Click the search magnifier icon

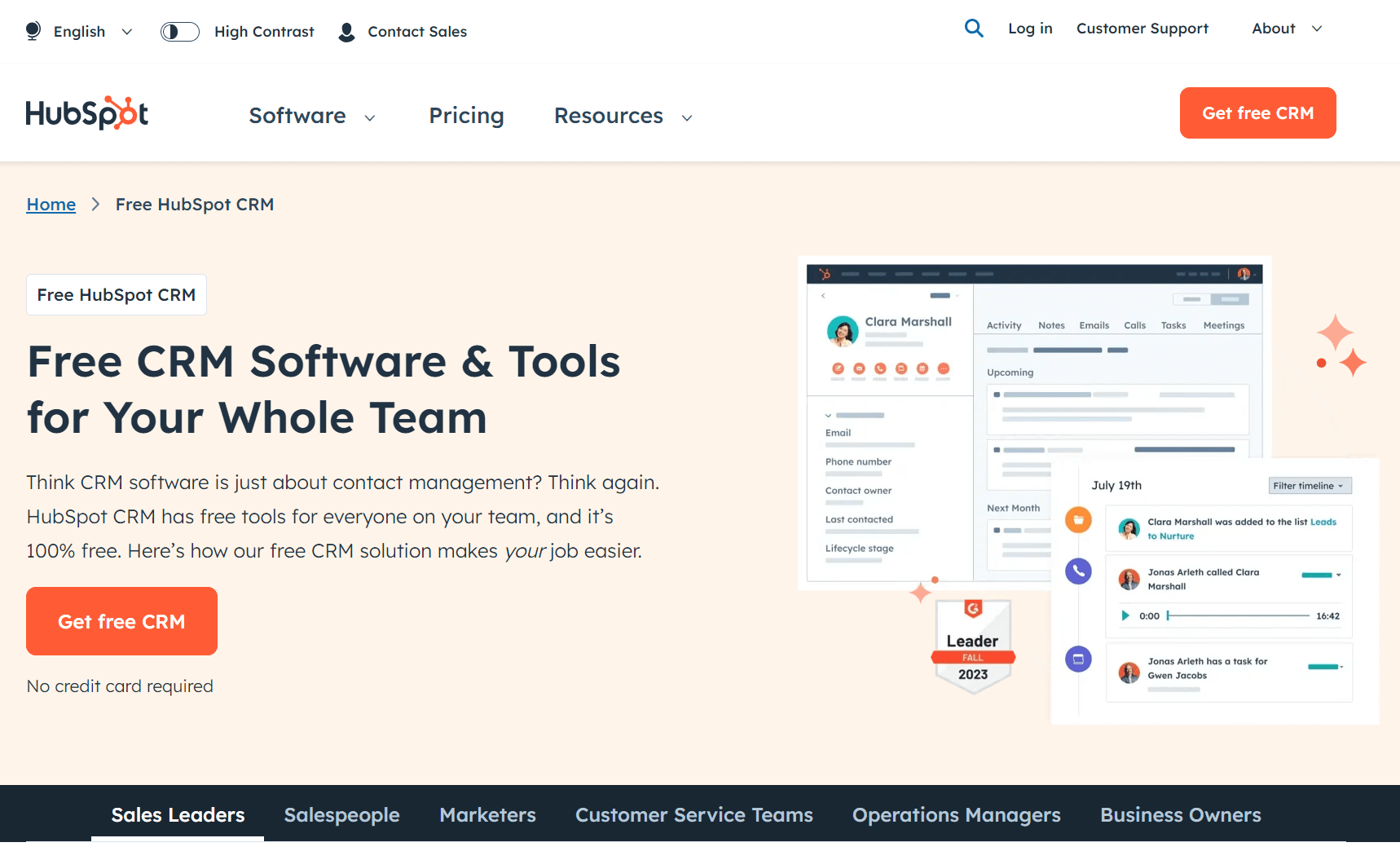pos(974,29)
